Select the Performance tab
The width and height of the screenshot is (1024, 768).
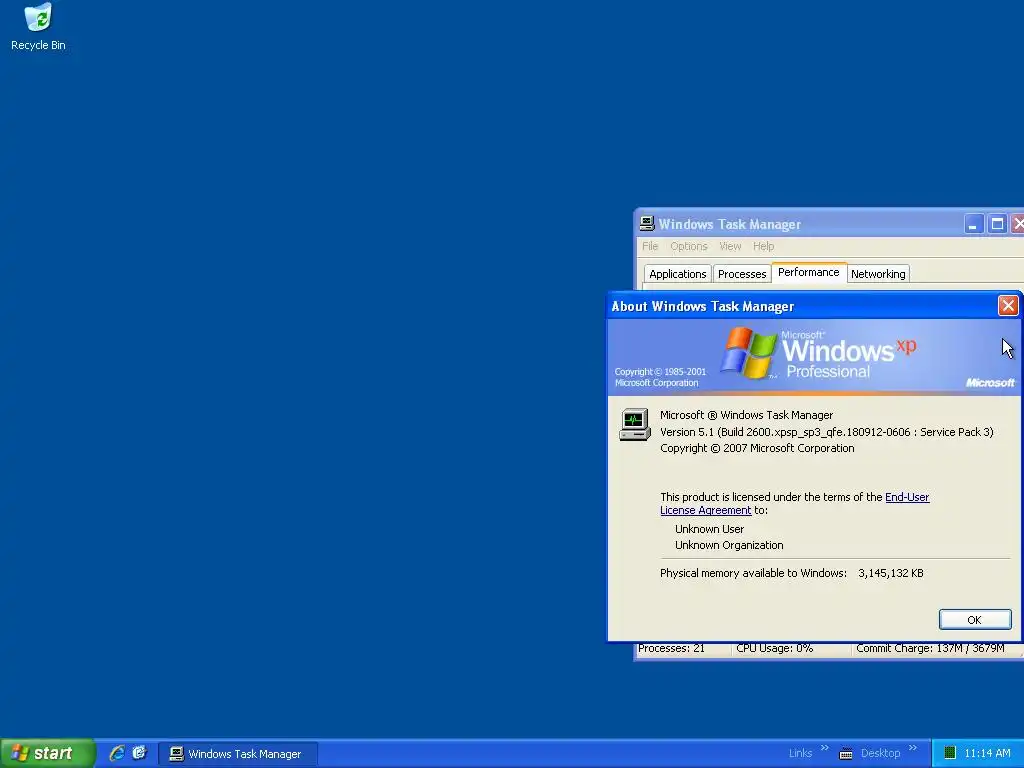(x=808, y=272)
